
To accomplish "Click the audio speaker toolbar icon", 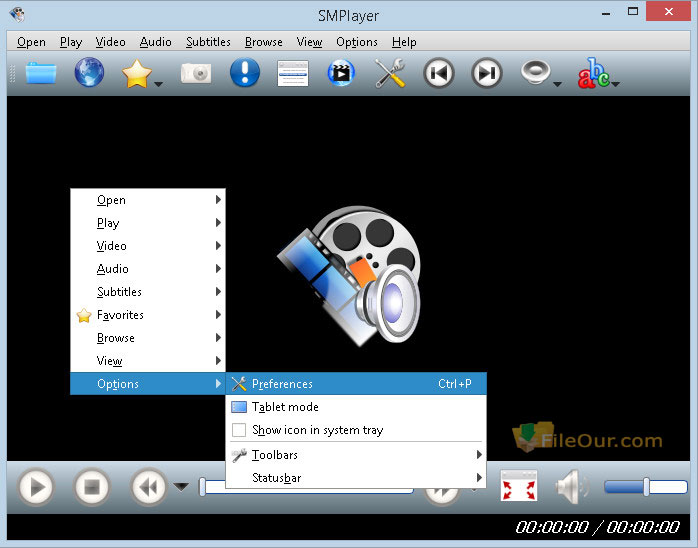I will [536, 72].
